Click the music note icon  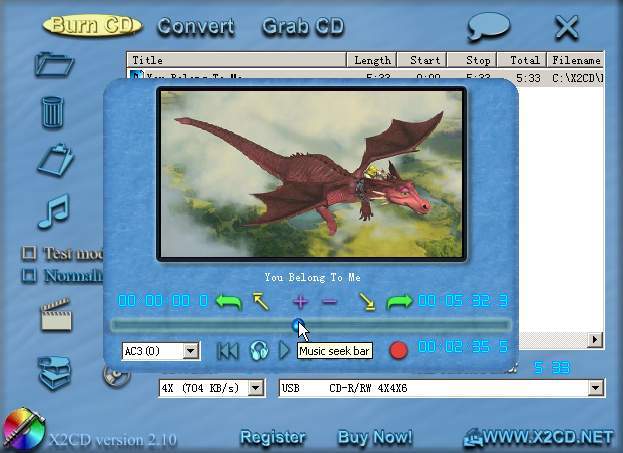tap(54, 211)
